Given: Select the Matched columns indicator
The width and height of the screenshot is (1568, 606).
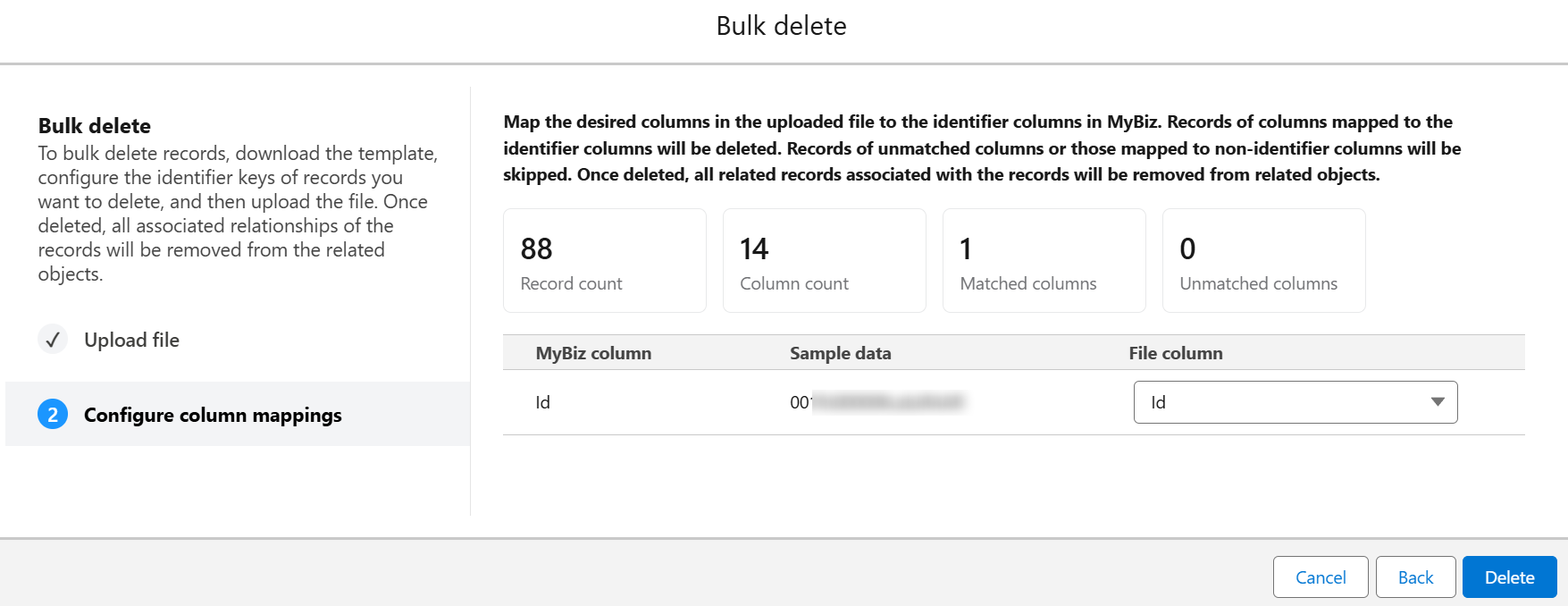Looking at the screenshot, I should tap(1044, 260).
